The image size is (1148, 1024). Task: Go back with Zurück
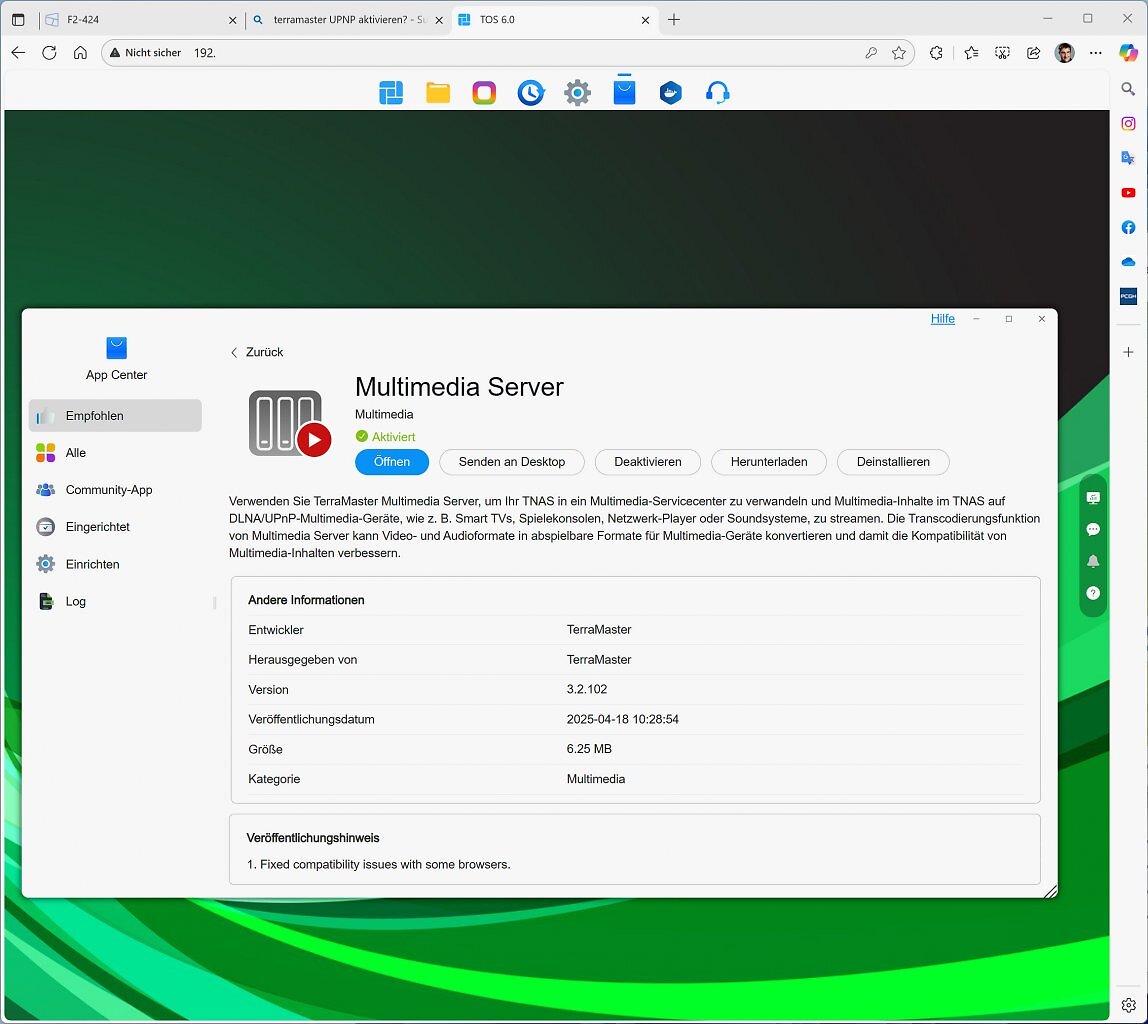click(x=257, y=352)
